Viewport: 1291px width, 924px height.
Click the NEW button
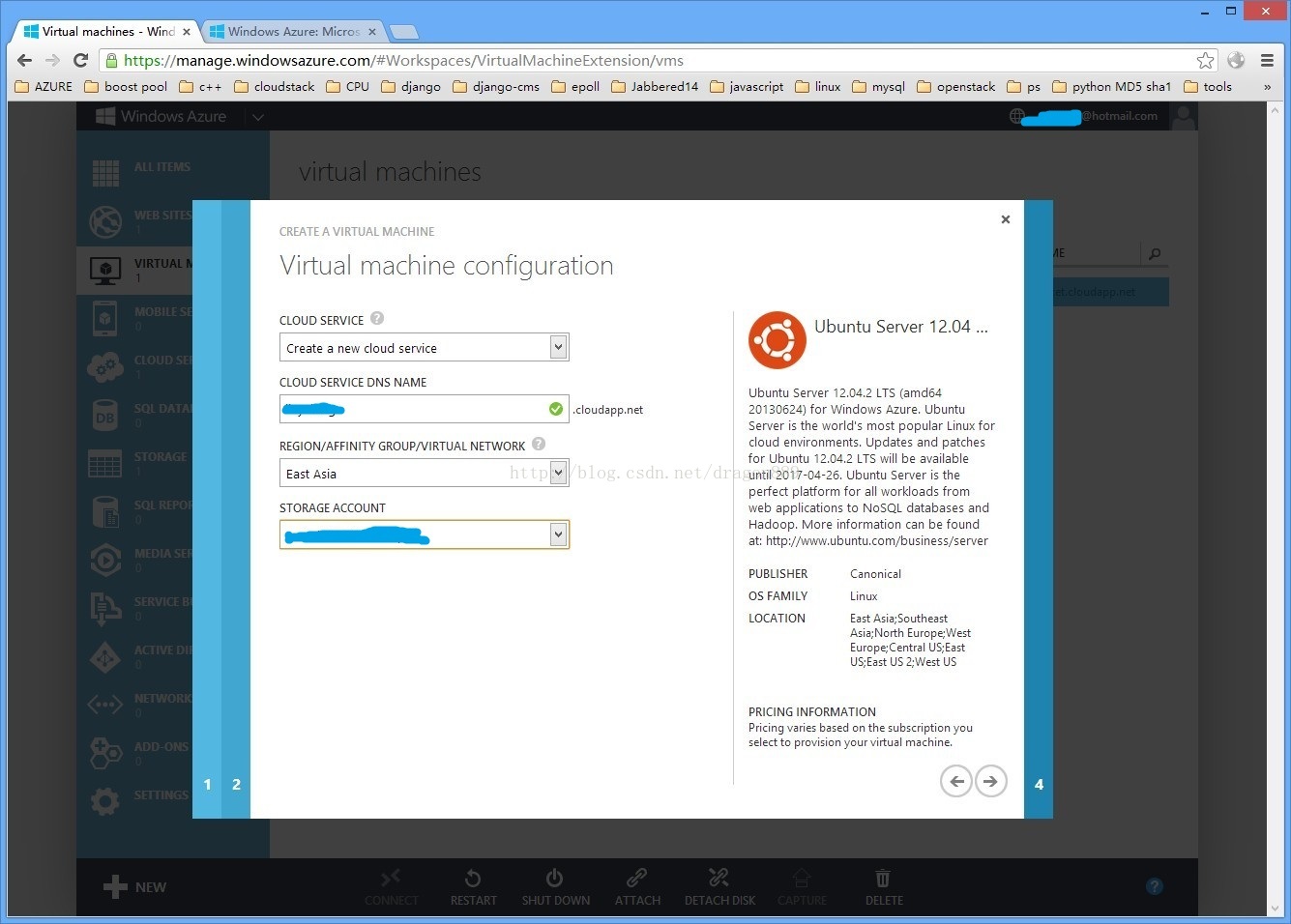[x=134, y=886]
